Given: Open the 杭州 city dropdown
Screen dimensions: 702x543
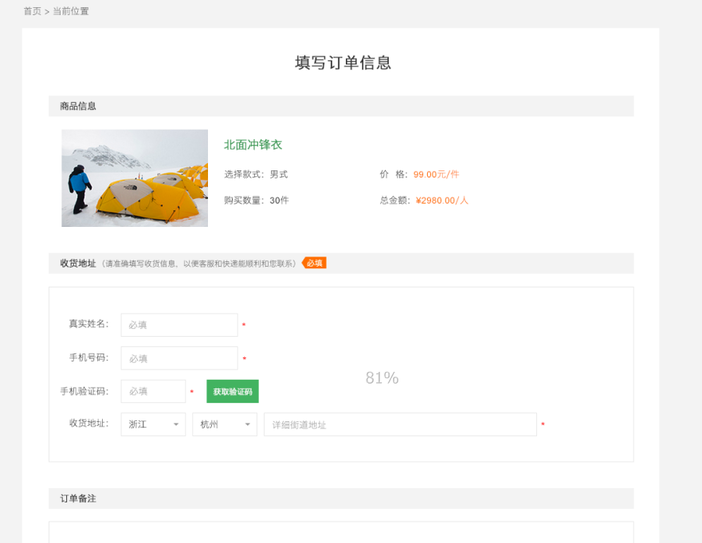Looking at the screenshot, I should pyautogui.click(x=224, y=424).
